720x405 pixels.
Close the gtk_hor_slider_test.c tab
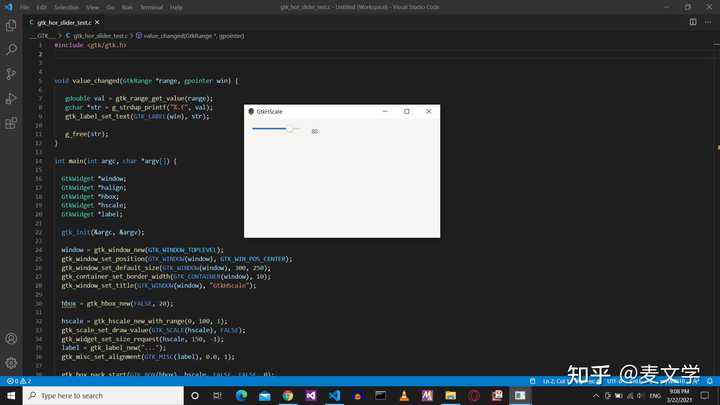[x=97, y=22]
